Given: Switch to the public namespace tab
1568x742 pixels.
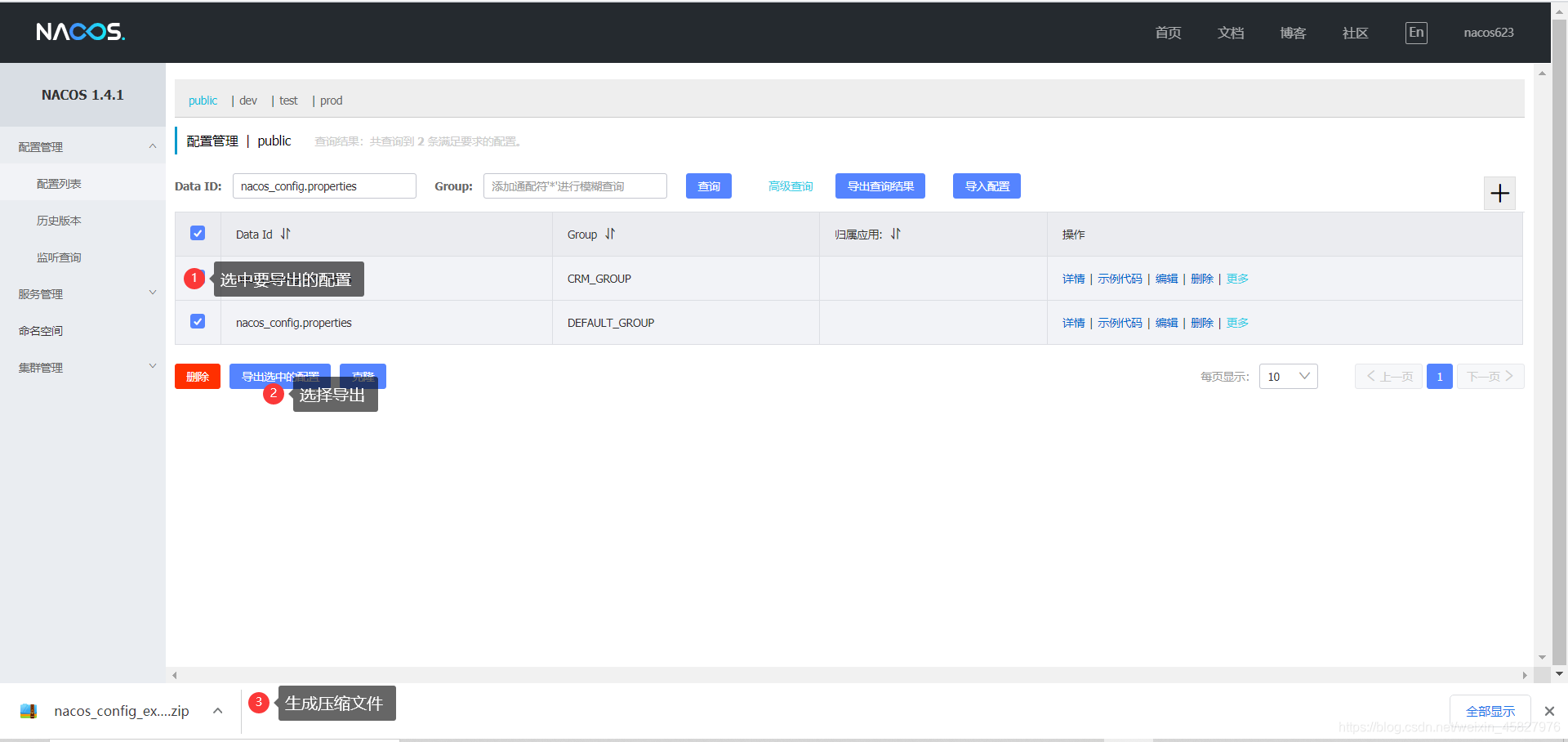Looking at the screenshot, I should pyautogui.click(x=203, y=101).
